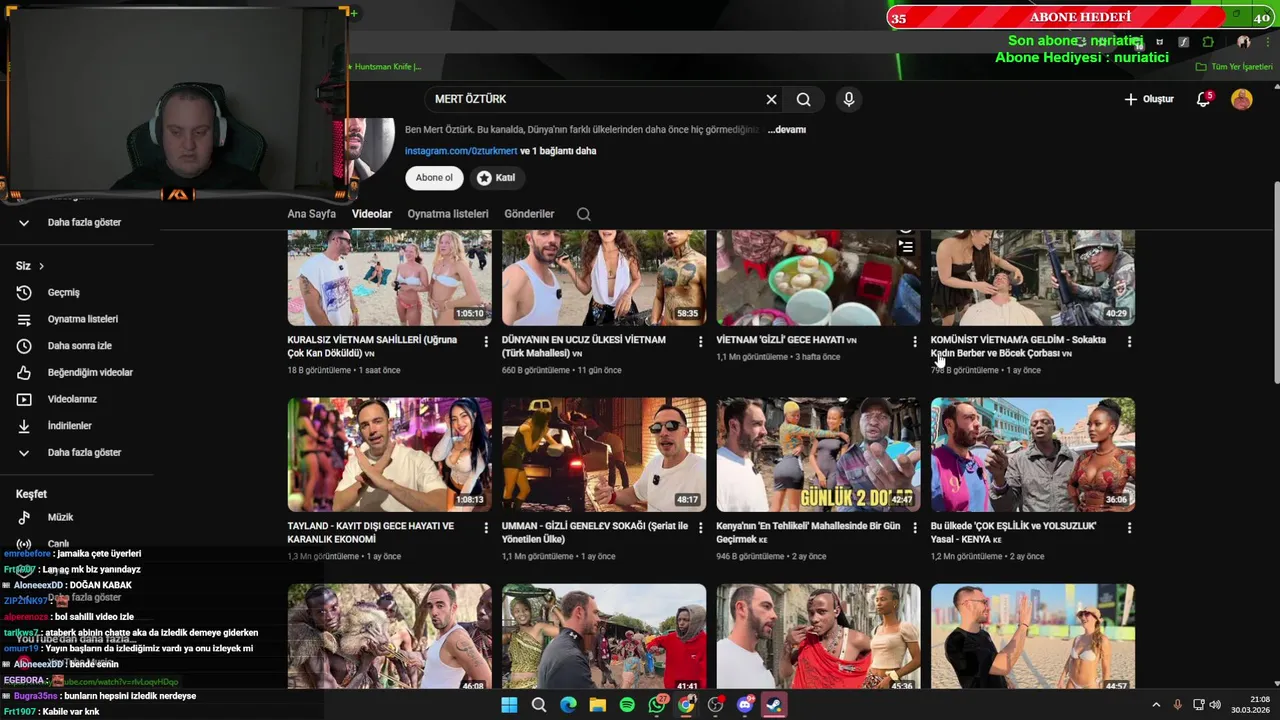Open Daha sonra izle in sidebar
1280x720 pixels.
(x=79, y=346)
